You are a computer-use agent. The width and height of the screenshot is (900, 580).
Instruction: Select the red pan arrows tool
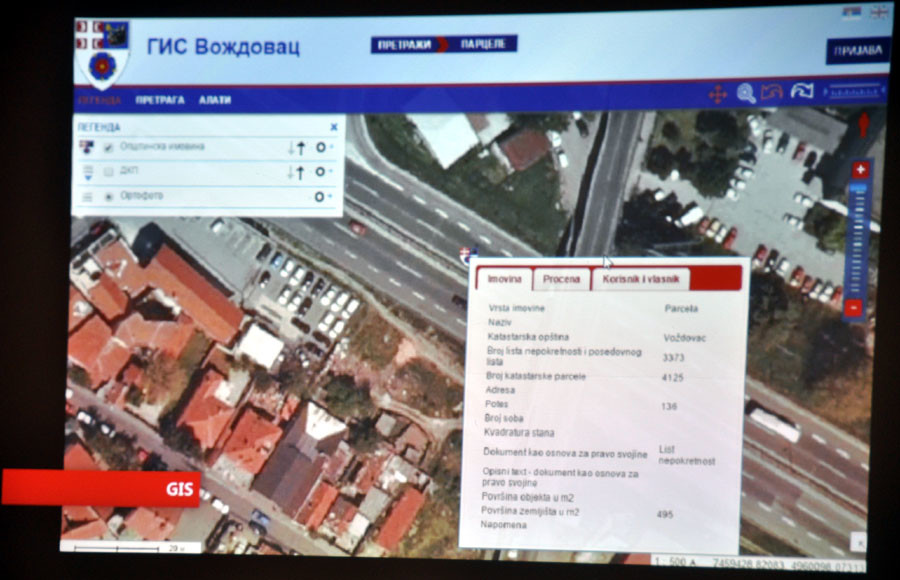pyautogui.click(x=717, y=94)
